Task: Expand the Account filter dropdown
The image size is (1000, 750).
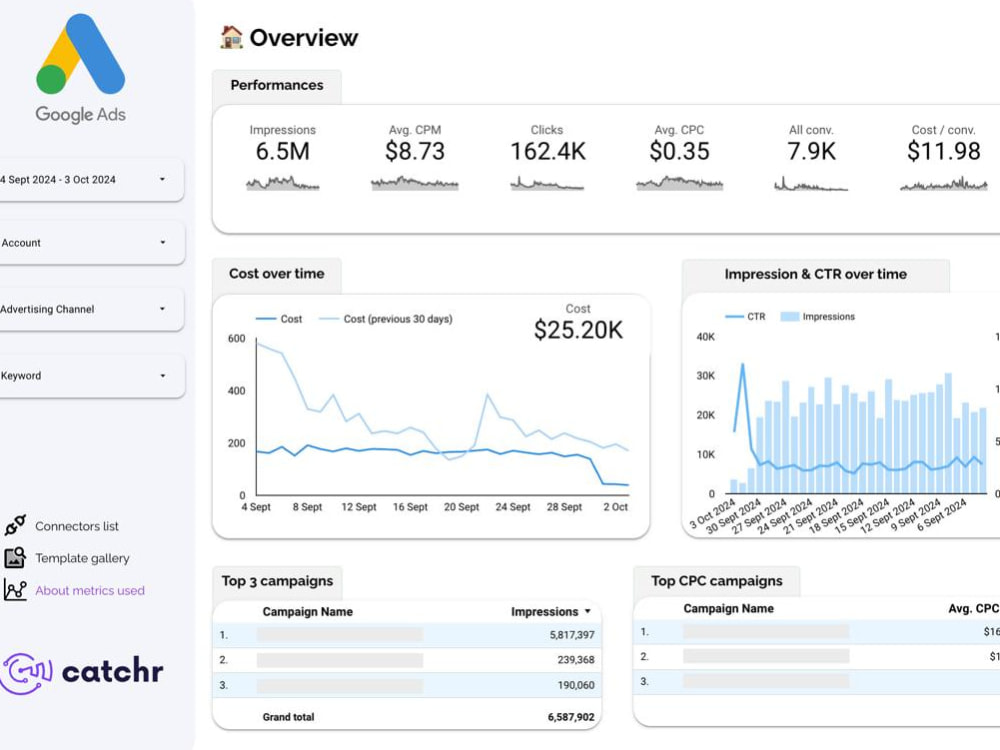Action: pos(91,242)
